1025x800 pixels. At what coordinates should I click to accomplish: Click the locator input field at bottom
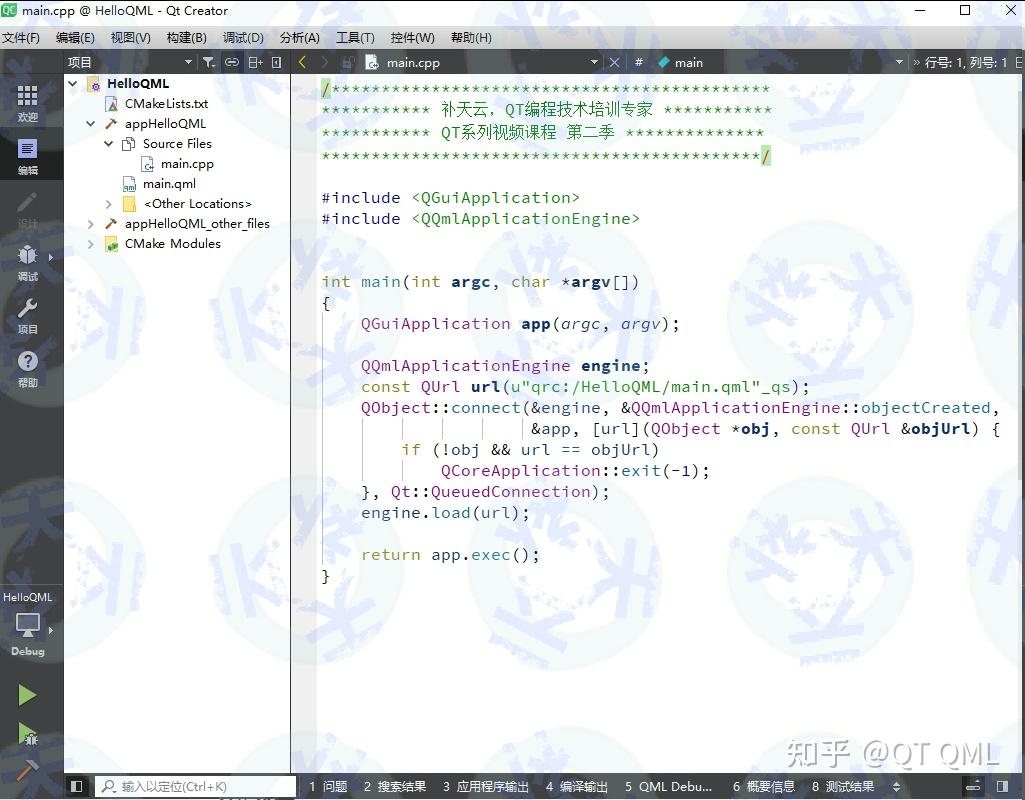tap(195, 786)
